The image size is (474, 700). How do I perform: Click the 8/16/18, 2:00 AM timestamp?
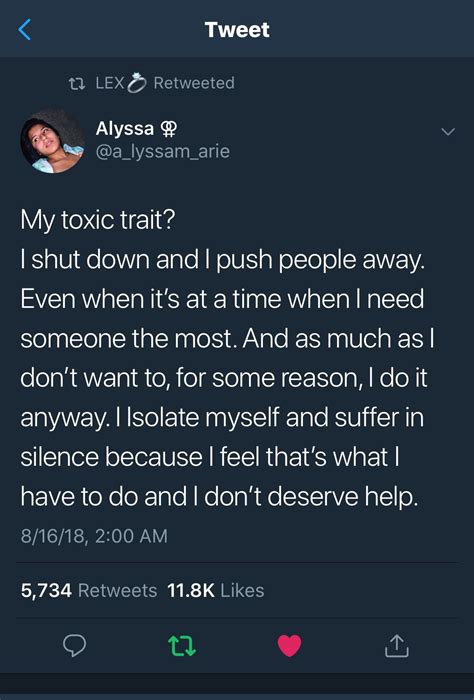94,536
